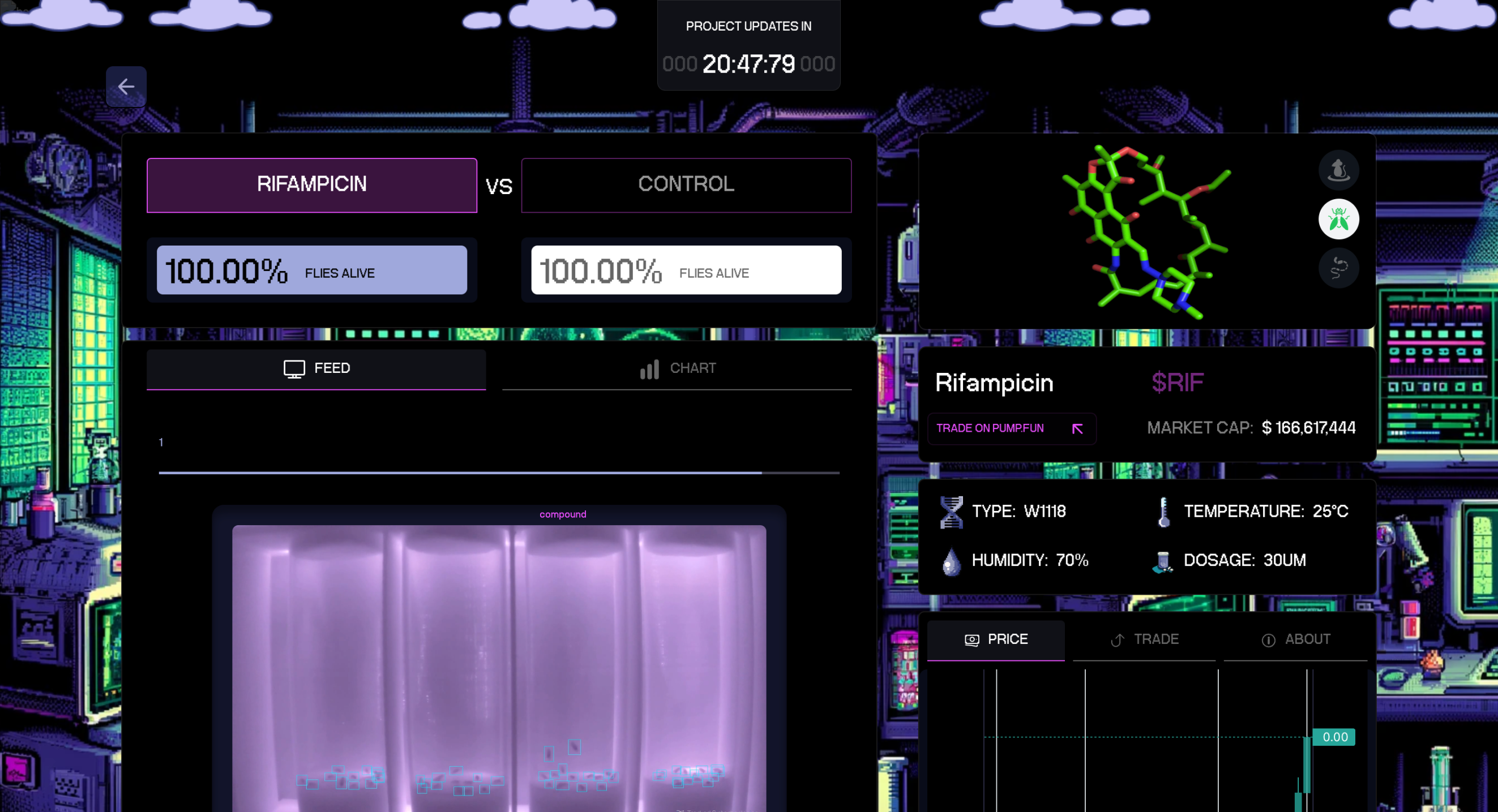The width and height of the screenshot is (1498, 812).
Task: Click the DNA/helix type icon for W1118
Action: (951, 510)
